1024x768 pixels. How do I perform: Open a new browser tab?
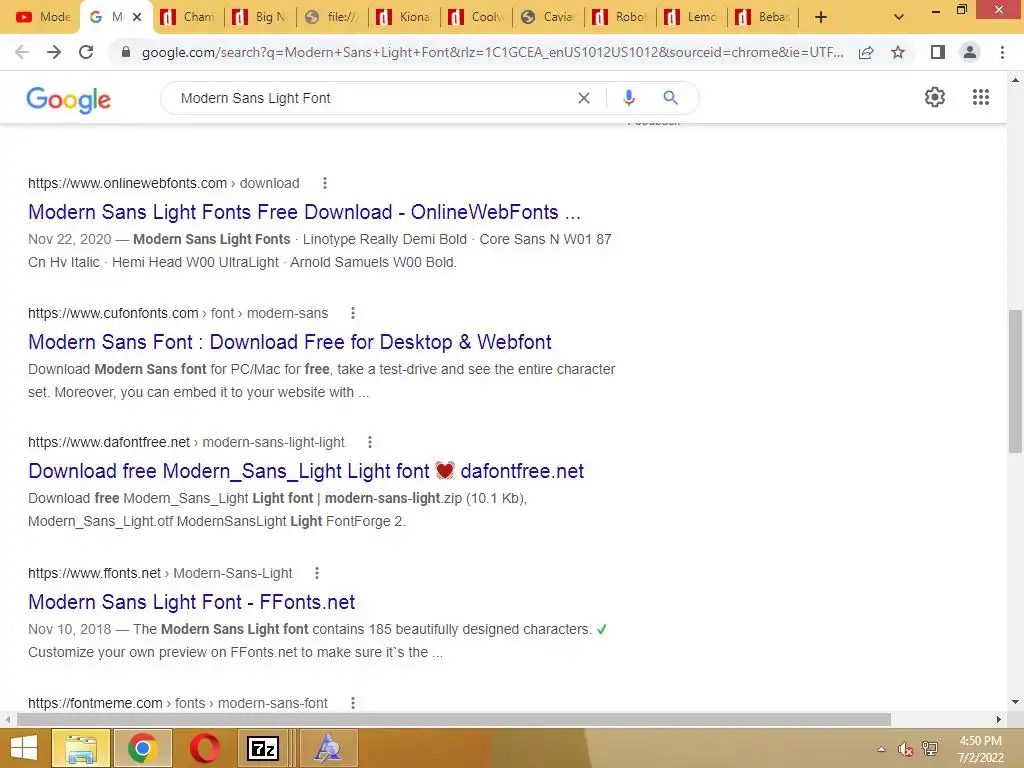821,17
